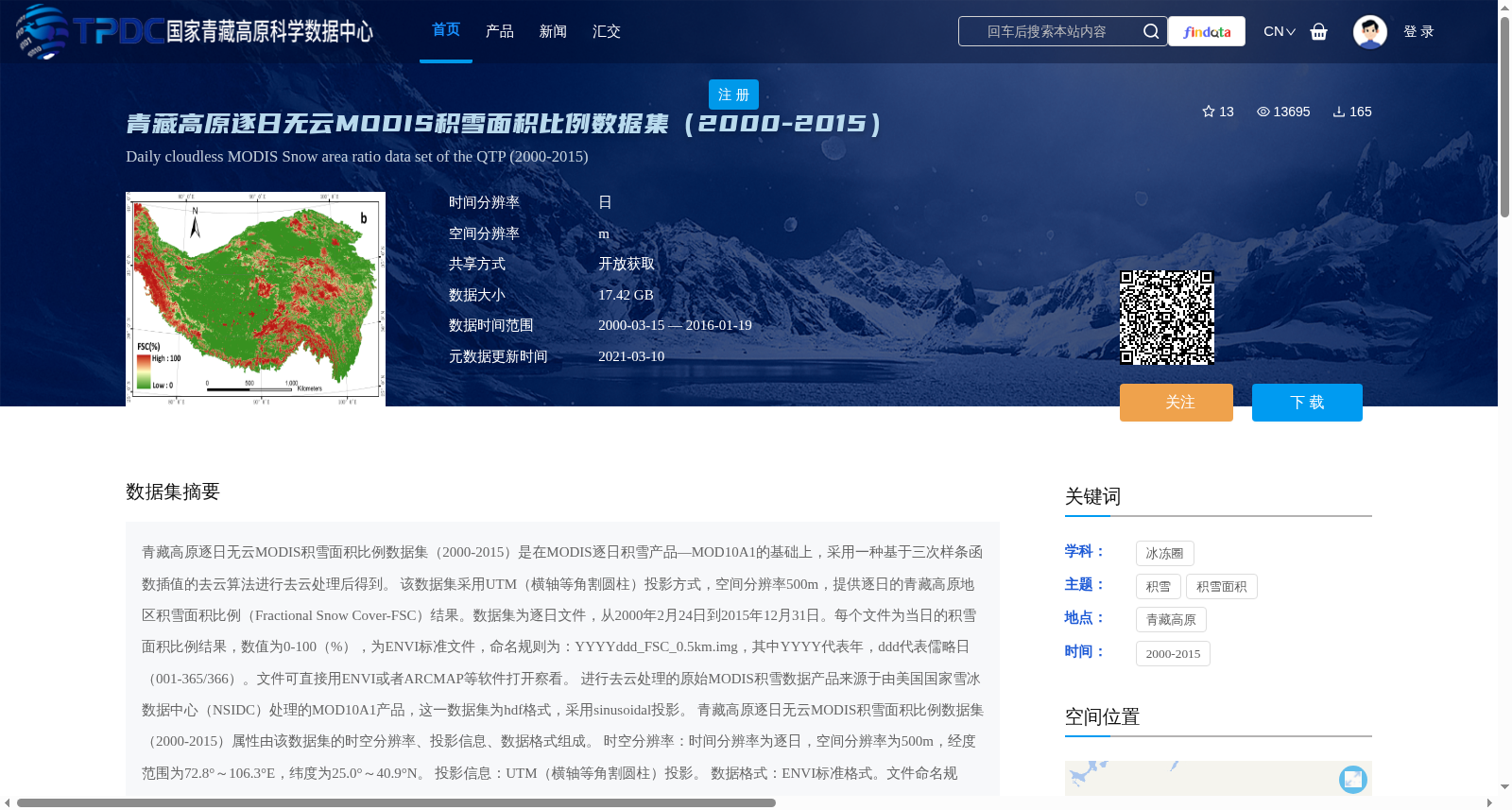Open the shopping basket icon
The image size is (1512, 810).
tap(1318, 31)
